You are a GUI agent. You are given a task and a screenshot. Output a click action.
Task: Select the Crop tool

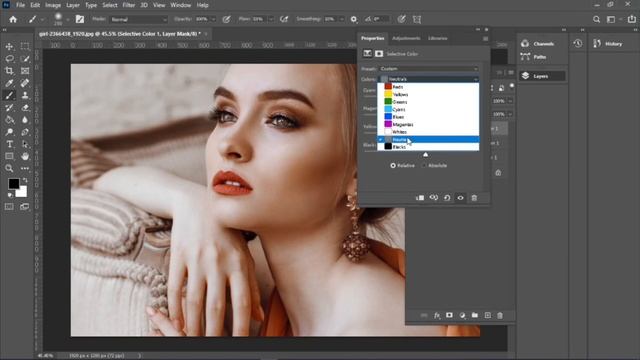[9, 71]
